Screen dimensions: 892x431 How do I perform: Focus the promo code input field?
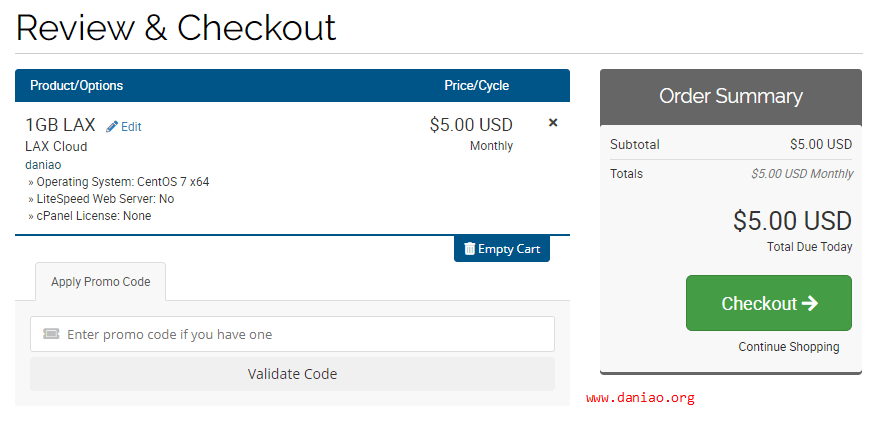pos(300,334)
